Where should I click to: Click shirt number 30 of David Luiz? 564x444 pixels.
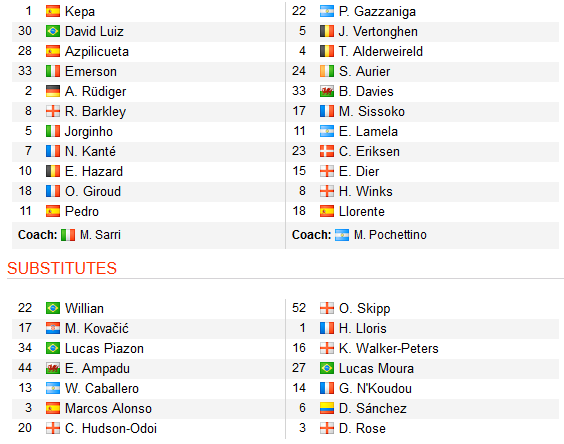(x=25, y=31)
